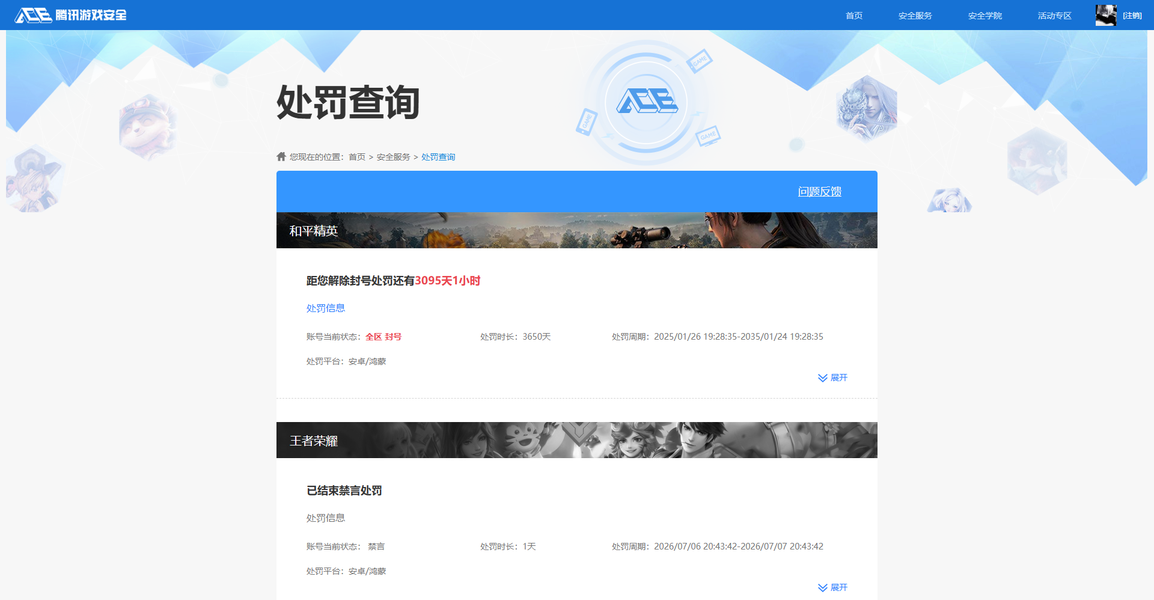Click the 禁言 account status under 王者荣耀
Image resolution: width=1154 pixels, height=600 pixels.
click(x=376, y=546)
